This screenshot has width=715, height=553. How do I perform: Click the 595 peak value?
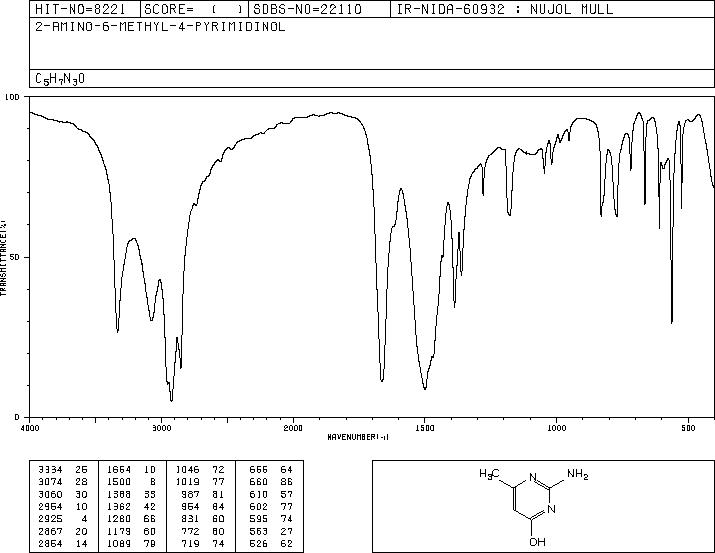259,519
